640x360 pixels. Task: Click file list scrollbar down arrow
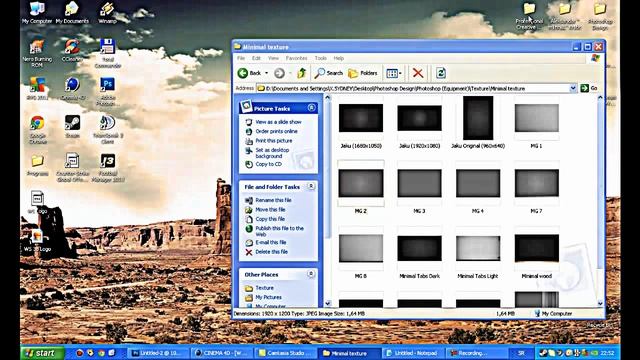[600, 303]
